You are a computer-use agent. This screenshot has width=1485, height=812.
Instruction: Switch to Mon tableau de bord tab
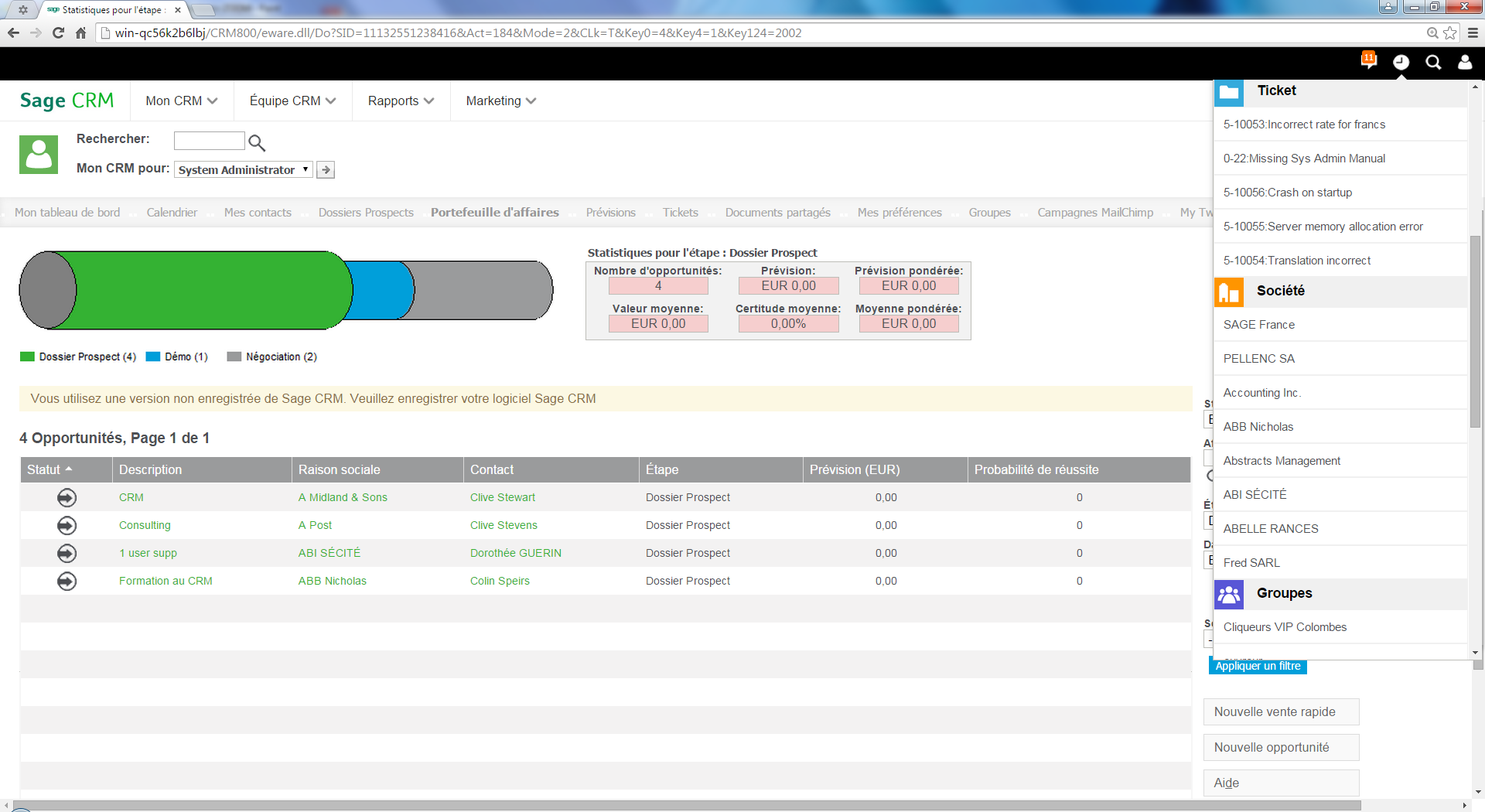67,212
